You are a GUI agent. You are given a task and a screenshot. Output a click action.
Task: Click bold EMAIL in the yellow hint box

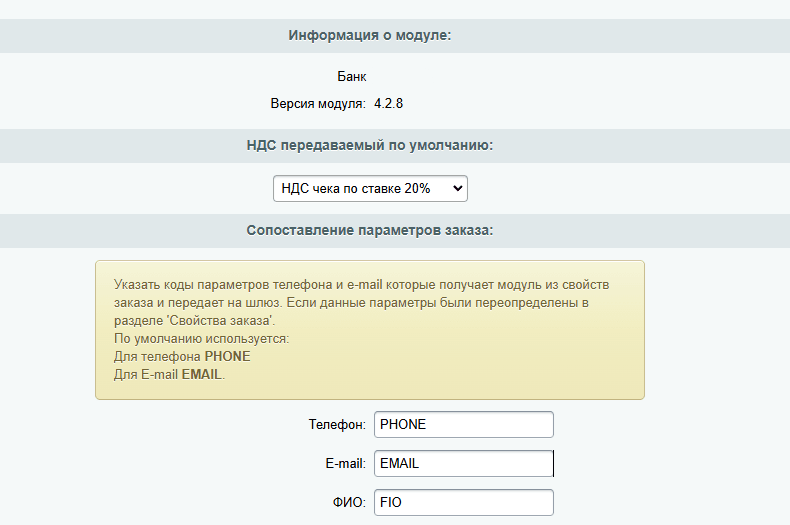tap(201, 375)
